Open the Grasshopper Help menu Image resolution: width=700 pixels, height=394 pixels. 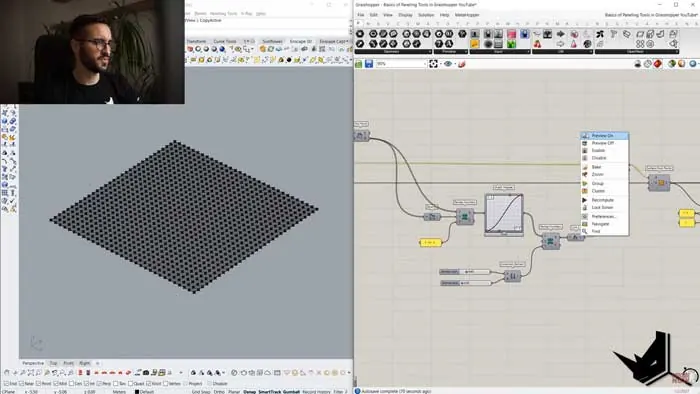tap(444, 15)
